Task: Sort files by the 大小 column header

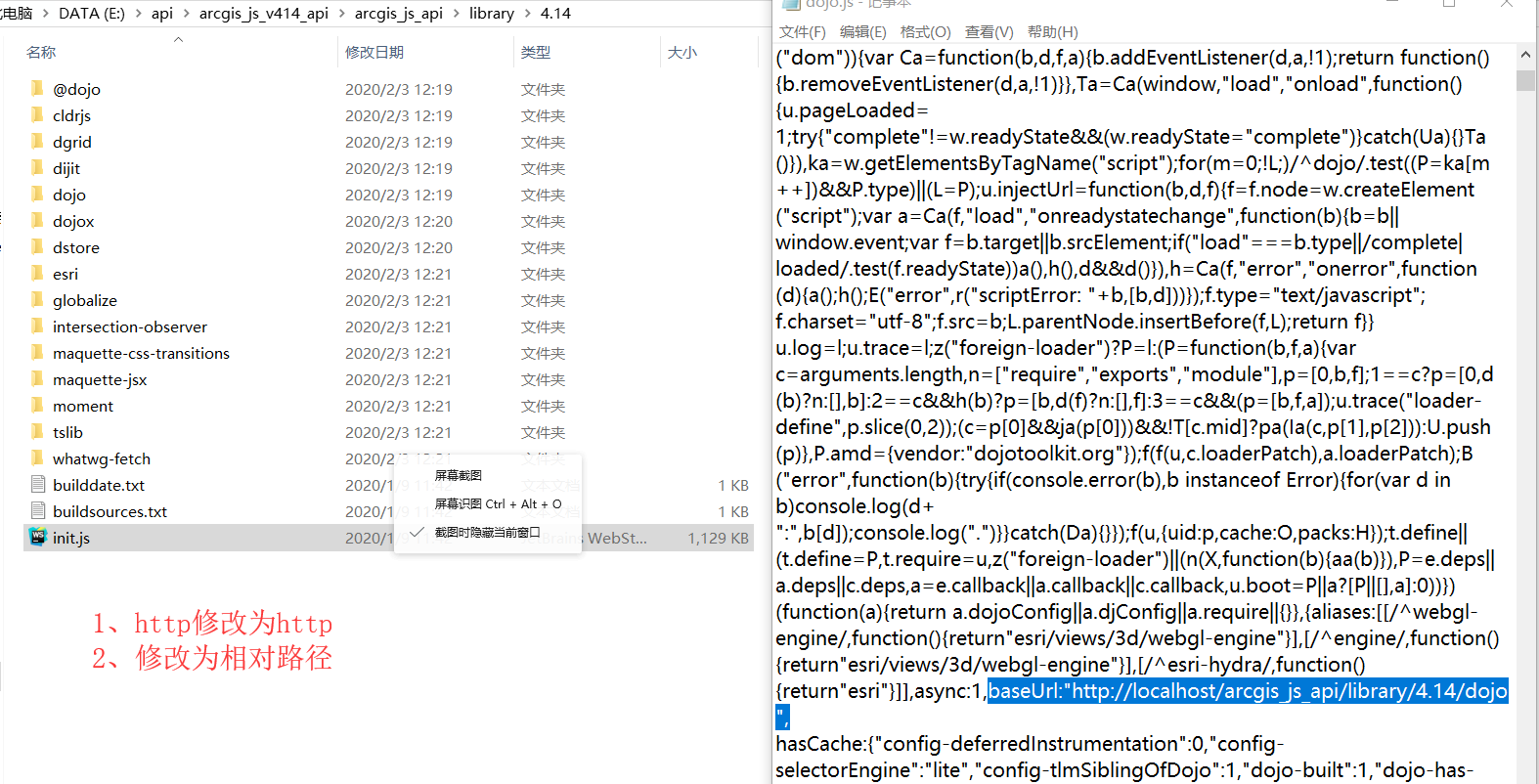Action: tap(682, 53)
